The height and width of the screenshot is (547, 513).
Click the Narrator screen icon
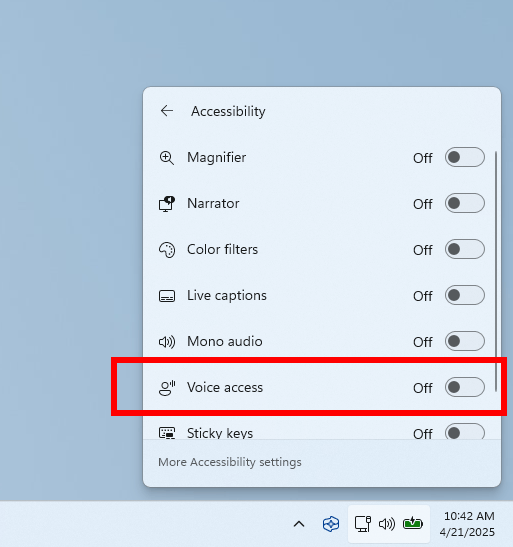coord(167,204)
